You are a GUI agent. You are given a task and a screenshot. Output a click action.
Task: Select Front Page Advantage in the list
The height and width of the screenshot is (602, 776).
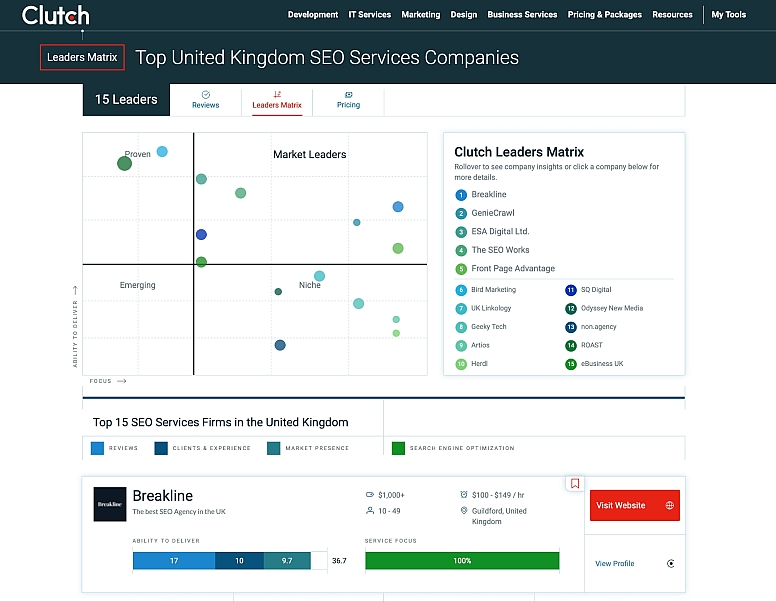[x=513, y=268]
